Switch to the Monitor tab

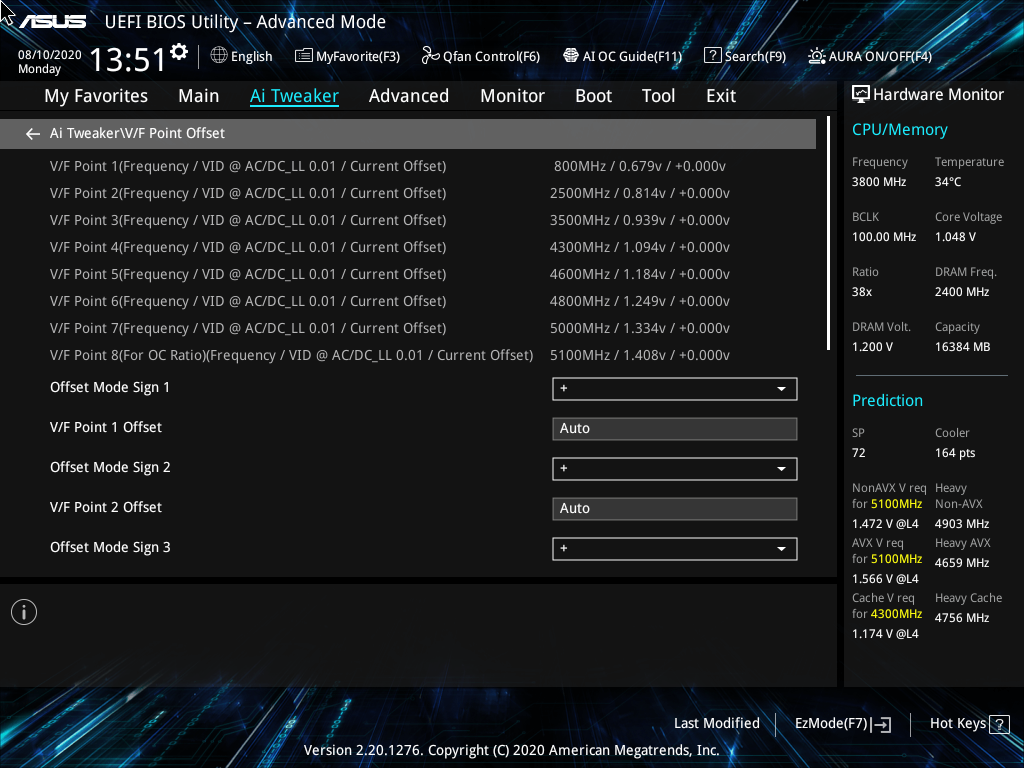click(512, 95)
